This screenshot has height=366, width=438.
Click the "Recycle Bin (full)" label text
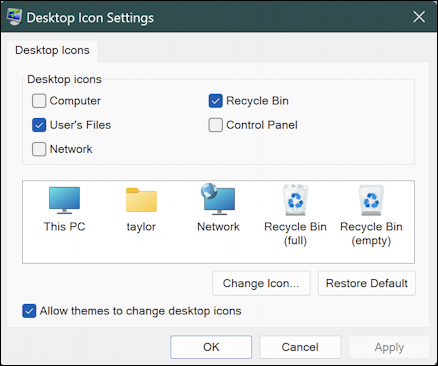(295, 233)
